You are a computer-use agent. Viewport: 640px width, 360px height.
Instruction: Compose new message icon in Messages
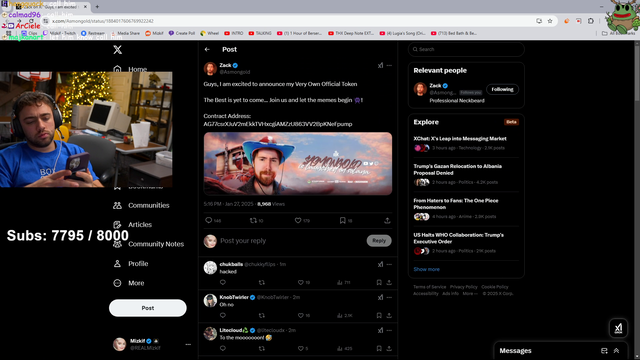tap(604, 351)
